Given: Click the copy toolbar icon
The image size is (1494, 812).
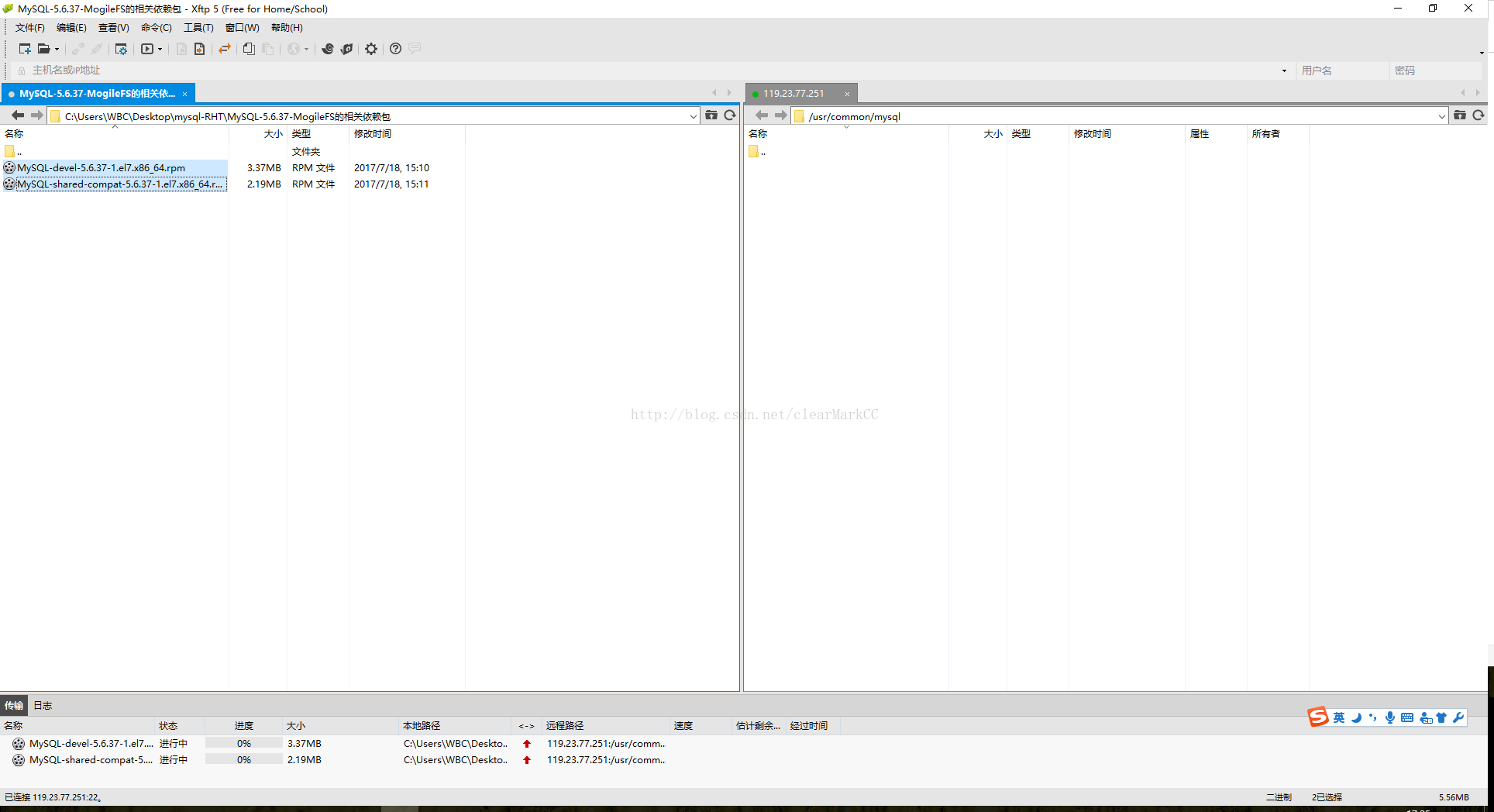Looking at the screenshot, I should (249, 49).
